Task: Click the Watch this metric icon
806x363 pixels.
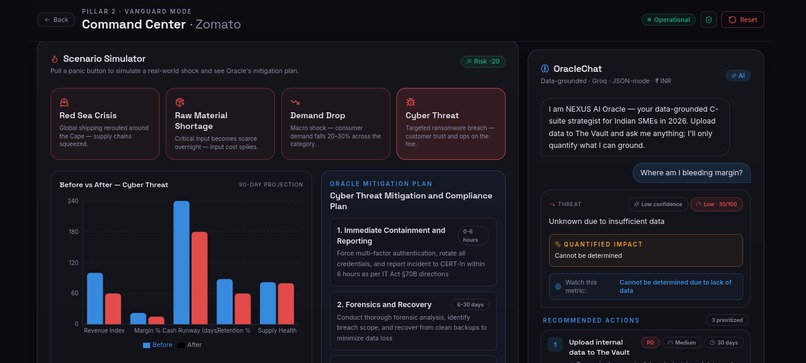Action: tap(558, 286)
